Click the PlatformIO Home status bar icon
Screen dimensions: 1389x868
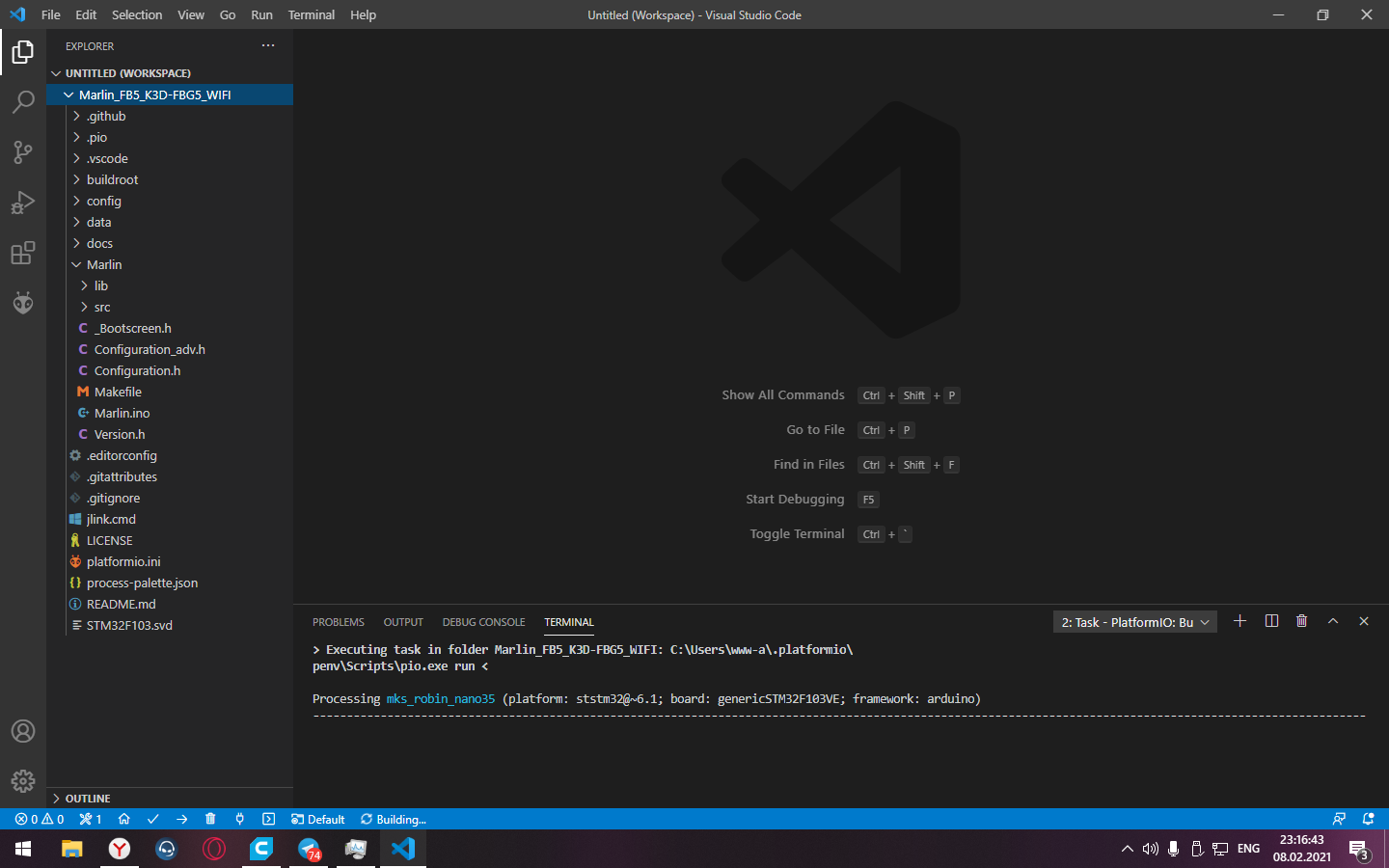click(124, 819)
